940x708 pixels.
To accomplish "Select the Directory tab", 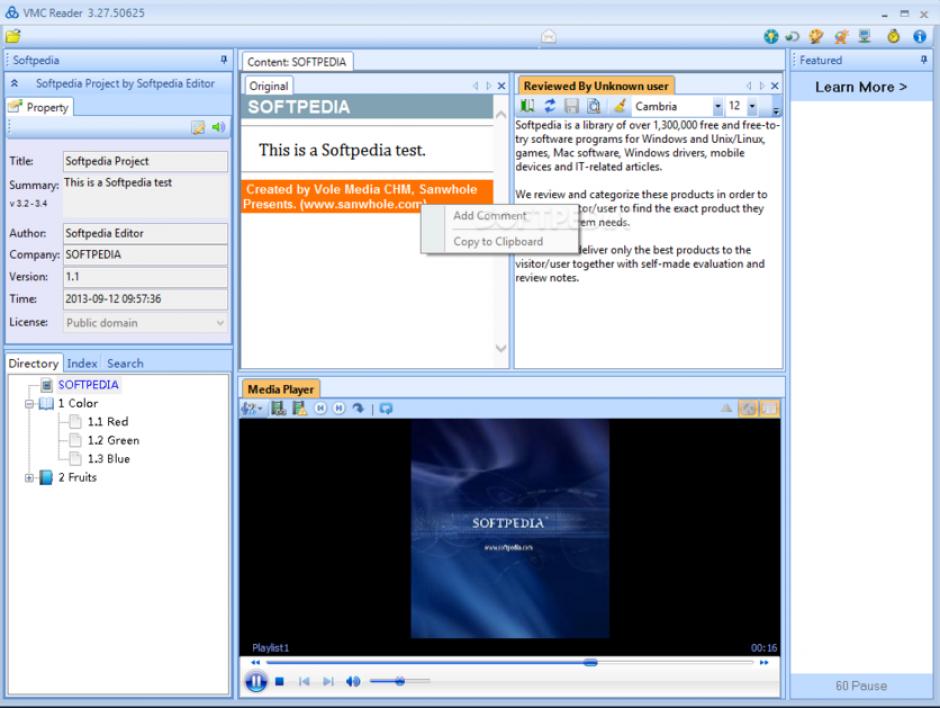I will click(34, 363).
